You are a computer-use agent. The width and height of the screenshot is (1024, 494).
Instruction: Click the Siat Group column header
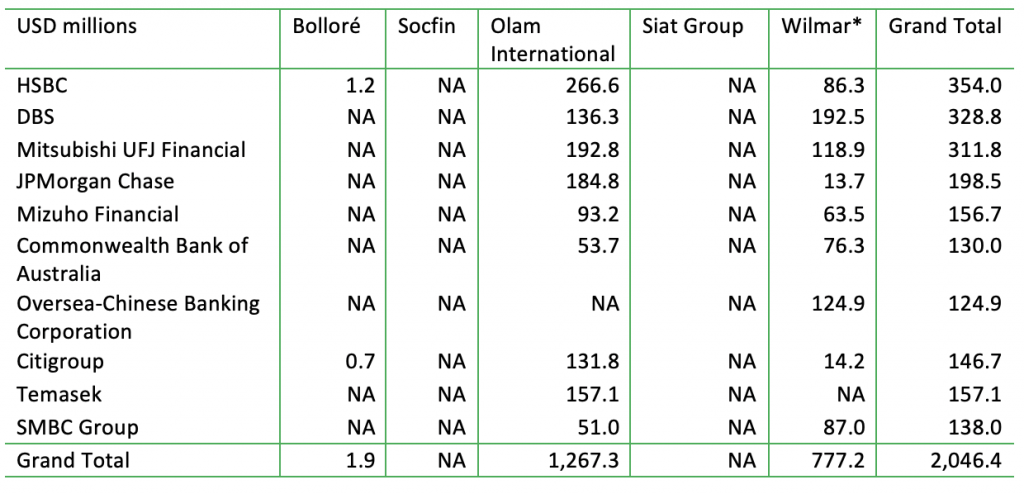pyautogui.click(x=693, y=26)
